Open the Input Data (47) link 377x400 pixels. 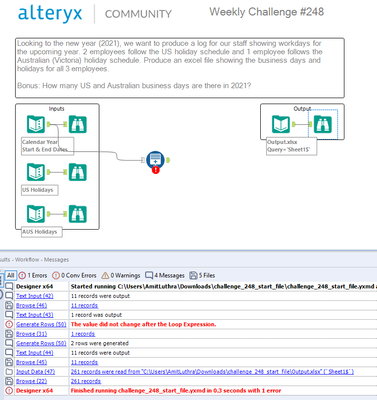tap(35, 372)
